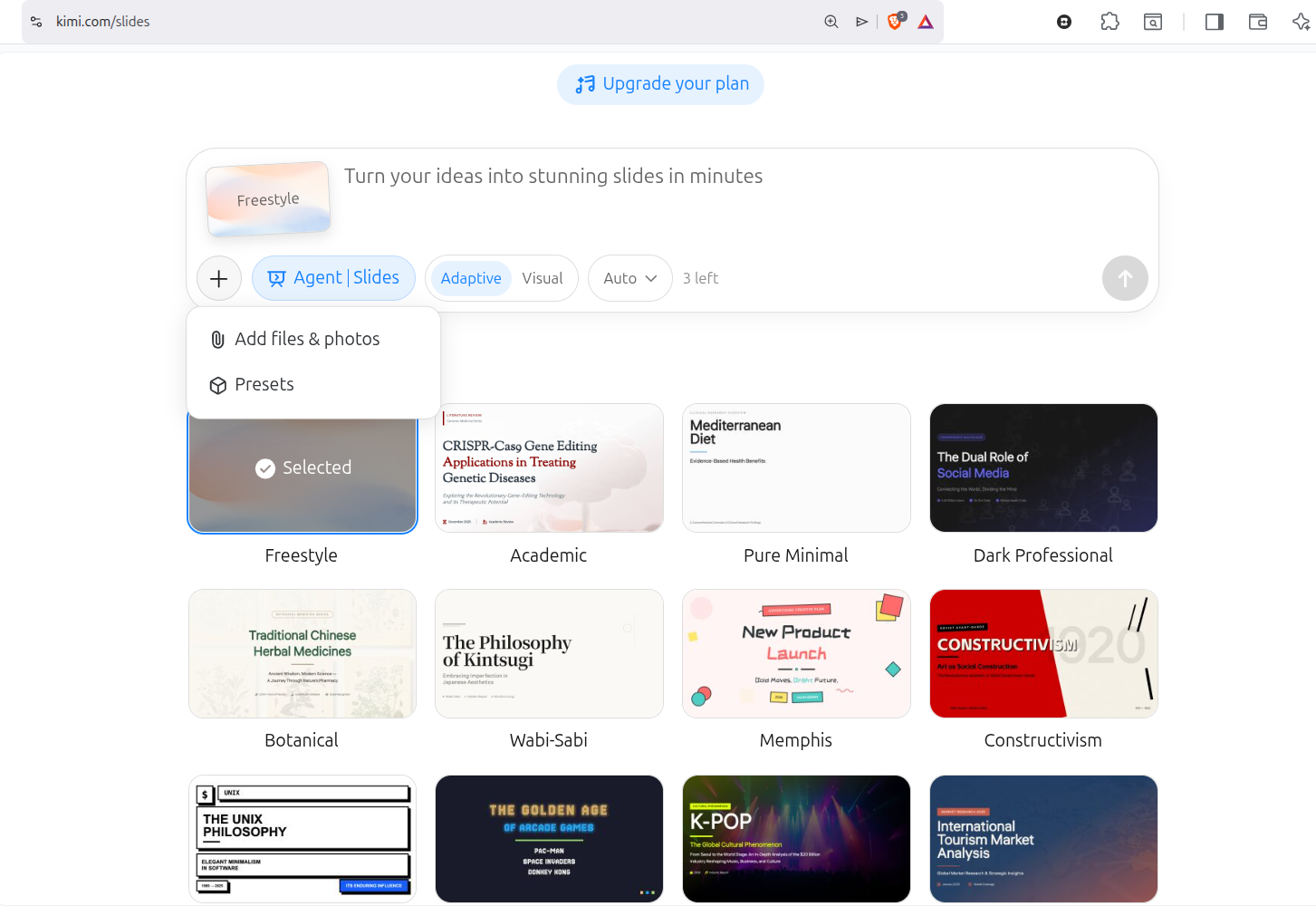Choose Add files & photos
1316x906 pixels.
coord(307,339)
